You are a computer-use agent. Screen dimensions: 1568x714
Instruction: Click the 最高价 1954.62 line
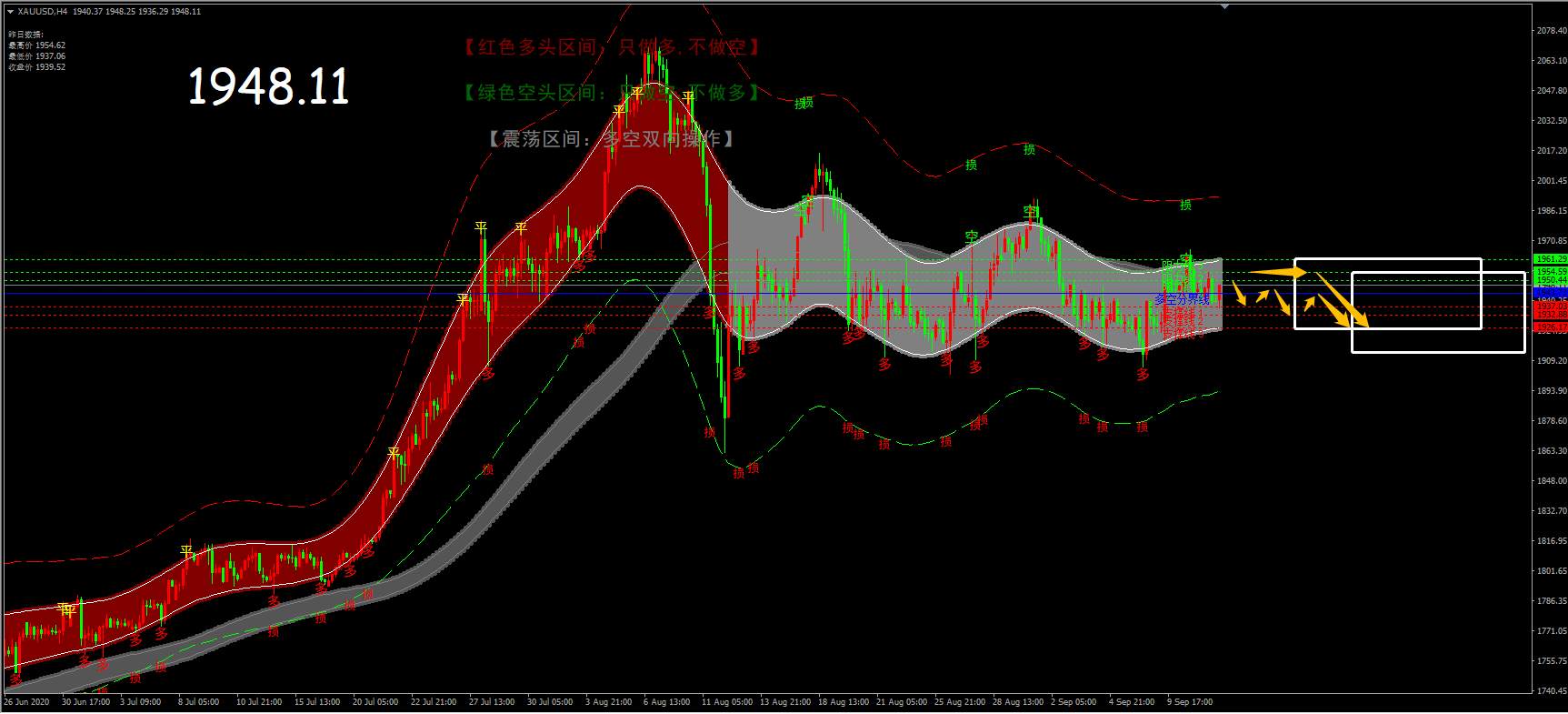pyautogui.click(x=37, y=45)
